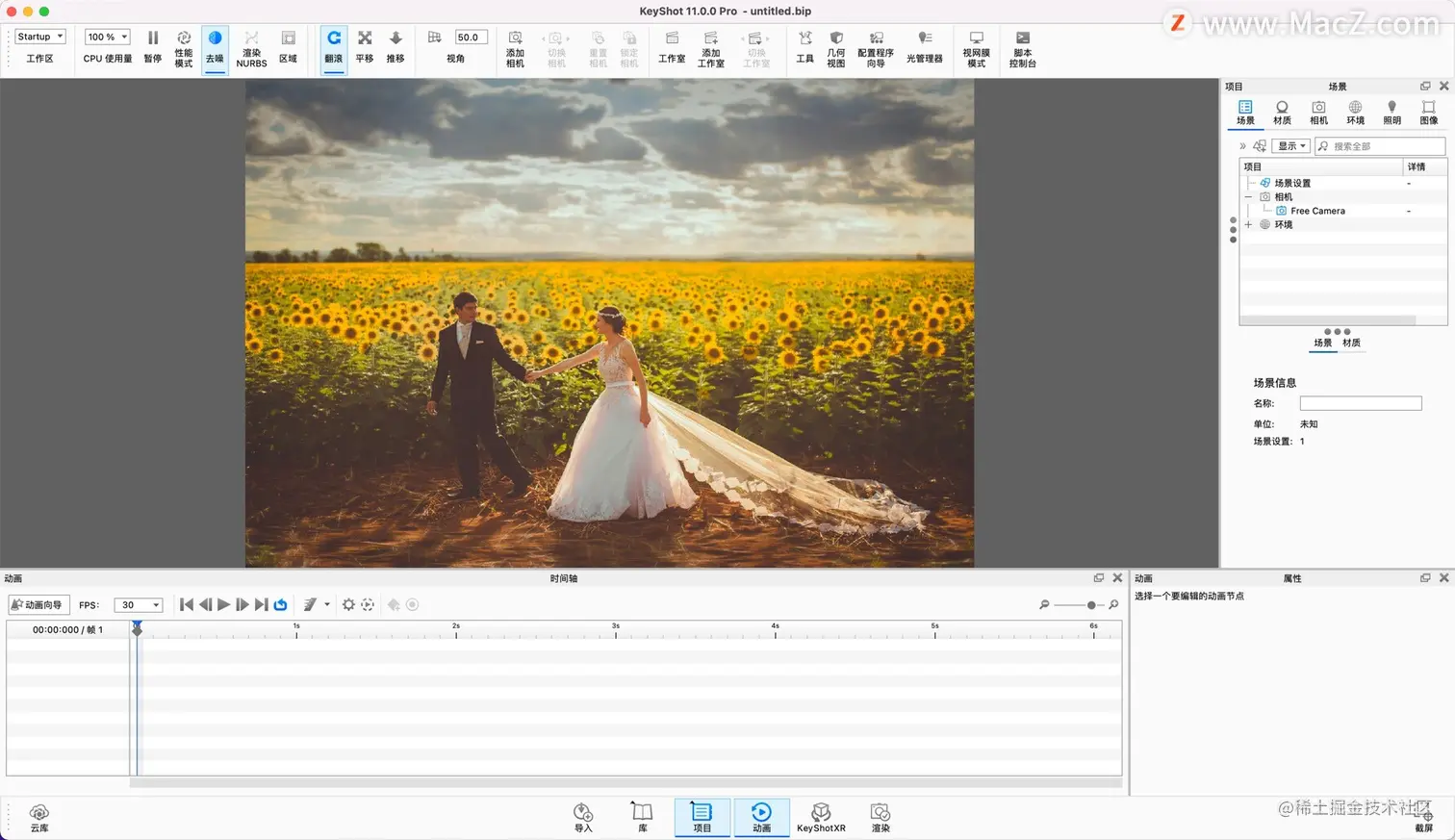This screenshot has width=1455, height=840.
Task: Expand the double-chevron in scene panel
Action: [x=1242, y=146]
